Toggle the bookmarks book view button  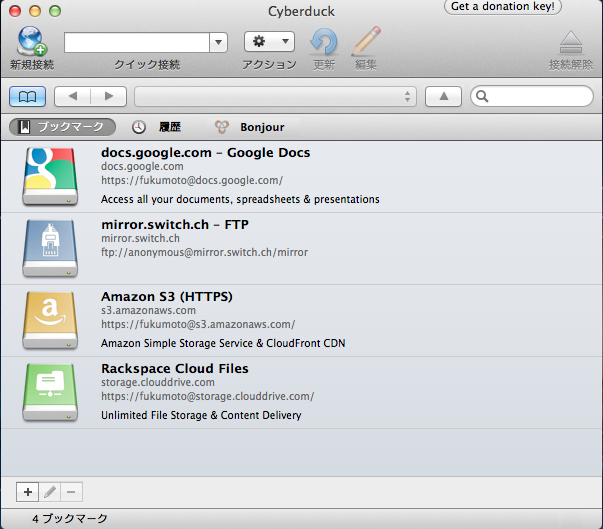28,96
